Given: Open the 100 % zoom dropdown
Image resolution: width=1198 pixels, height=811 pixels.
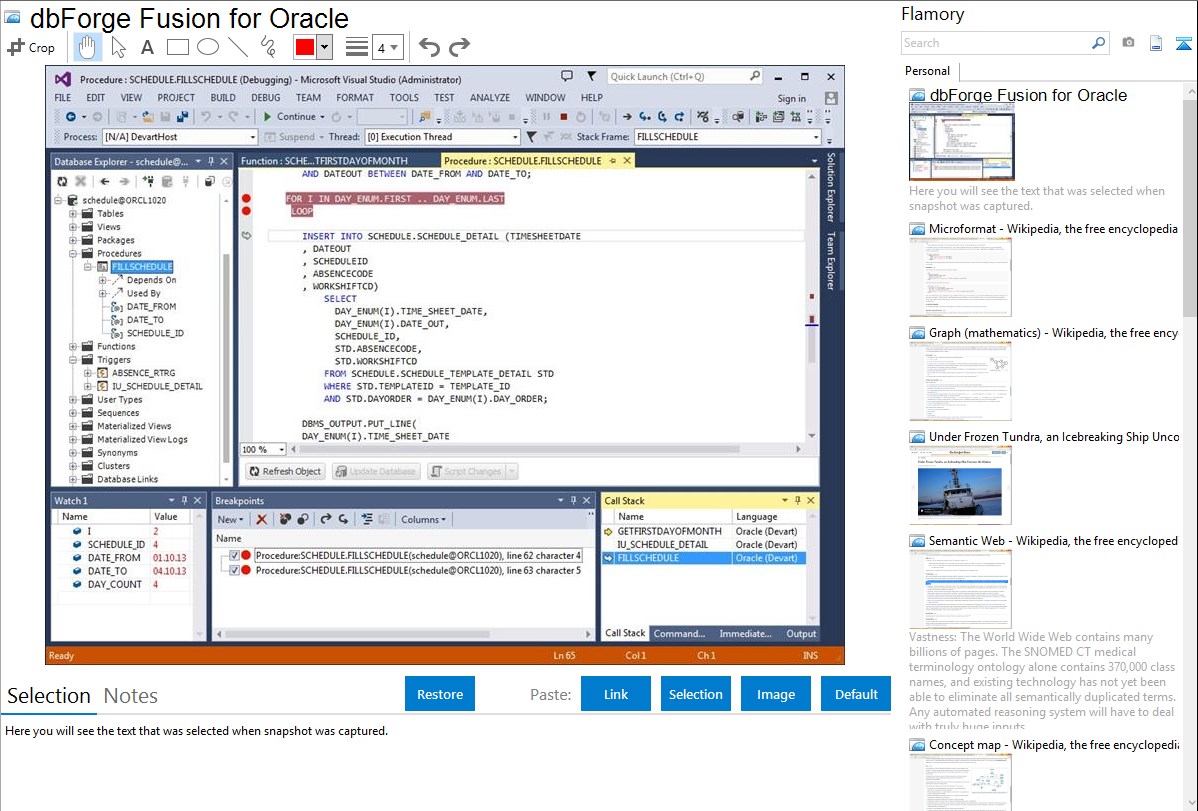Looking at the screenshot, I should coord(282,449).
